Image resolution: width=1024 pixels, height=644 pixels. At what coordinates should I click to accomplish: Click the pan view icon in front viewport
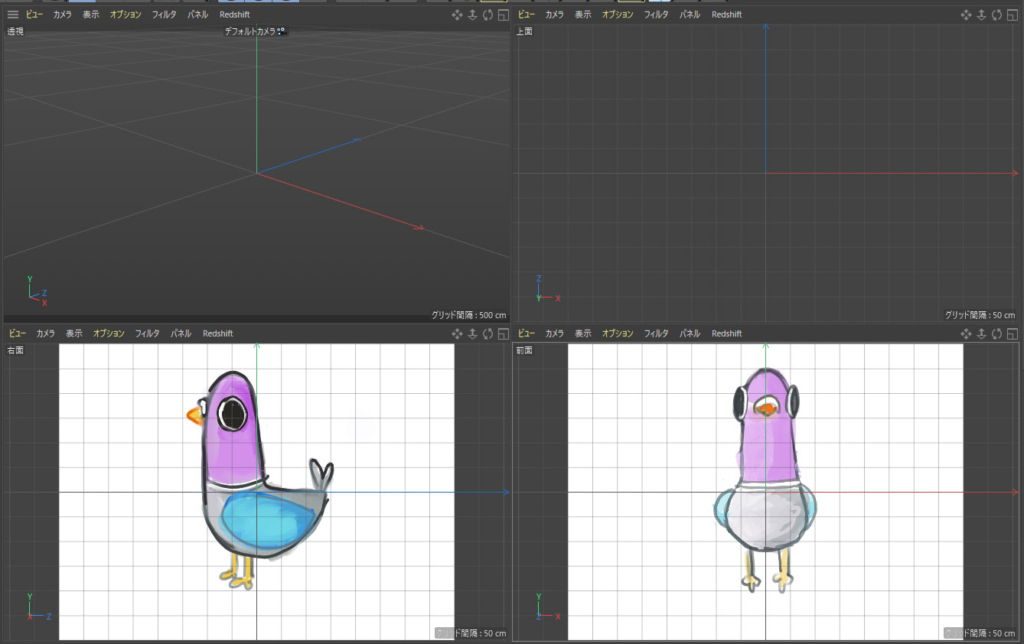966,333
